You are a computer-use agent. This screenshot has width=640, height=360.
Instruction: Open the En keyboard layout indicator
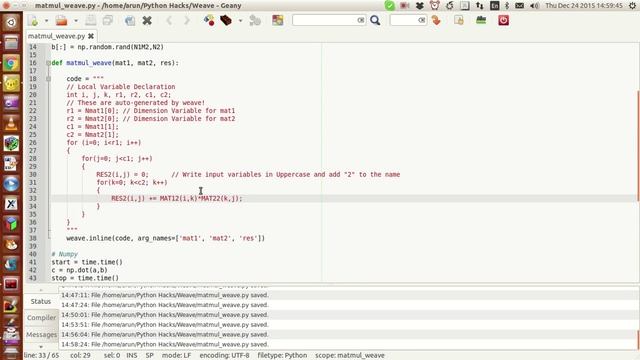tap(494, 6)
